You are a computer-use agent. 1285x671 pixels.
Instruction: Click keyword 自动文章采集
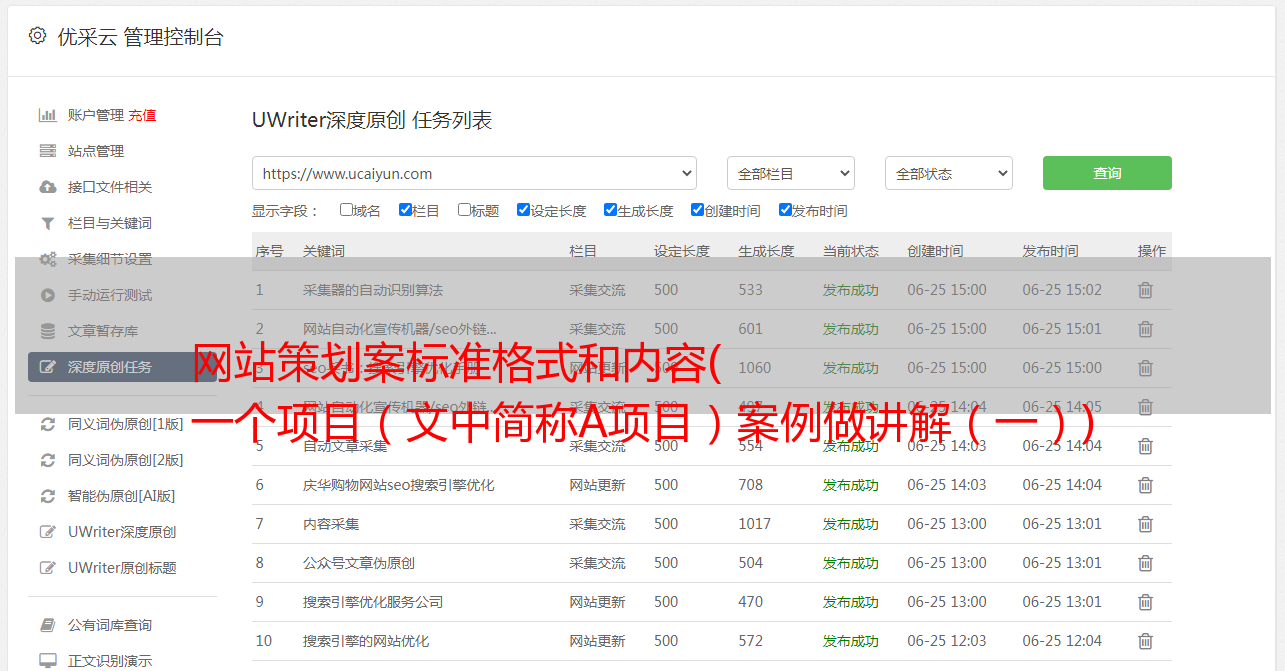point(345,446)
